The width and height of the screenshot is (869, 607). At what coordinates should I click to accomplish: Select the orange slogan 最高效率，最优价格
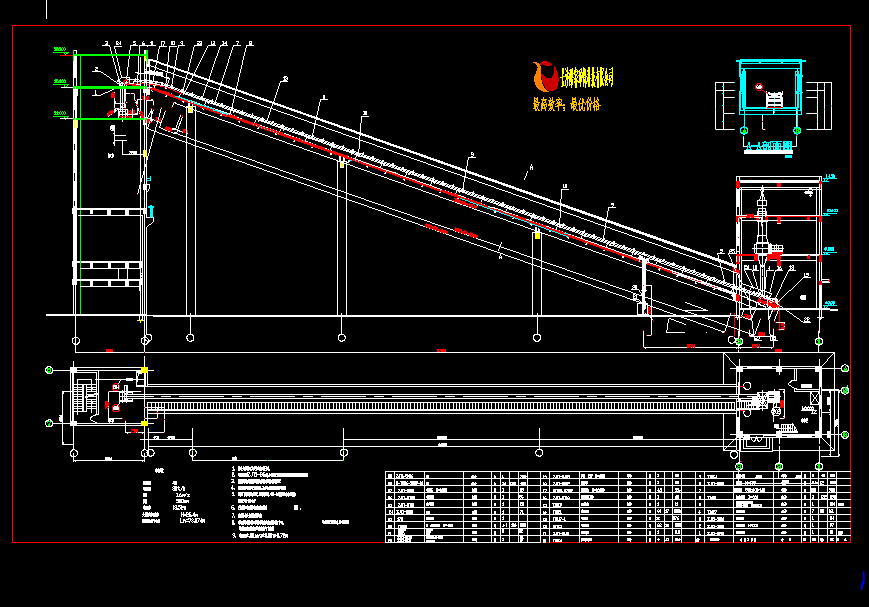pyautogui.click(x=566, y=104)
